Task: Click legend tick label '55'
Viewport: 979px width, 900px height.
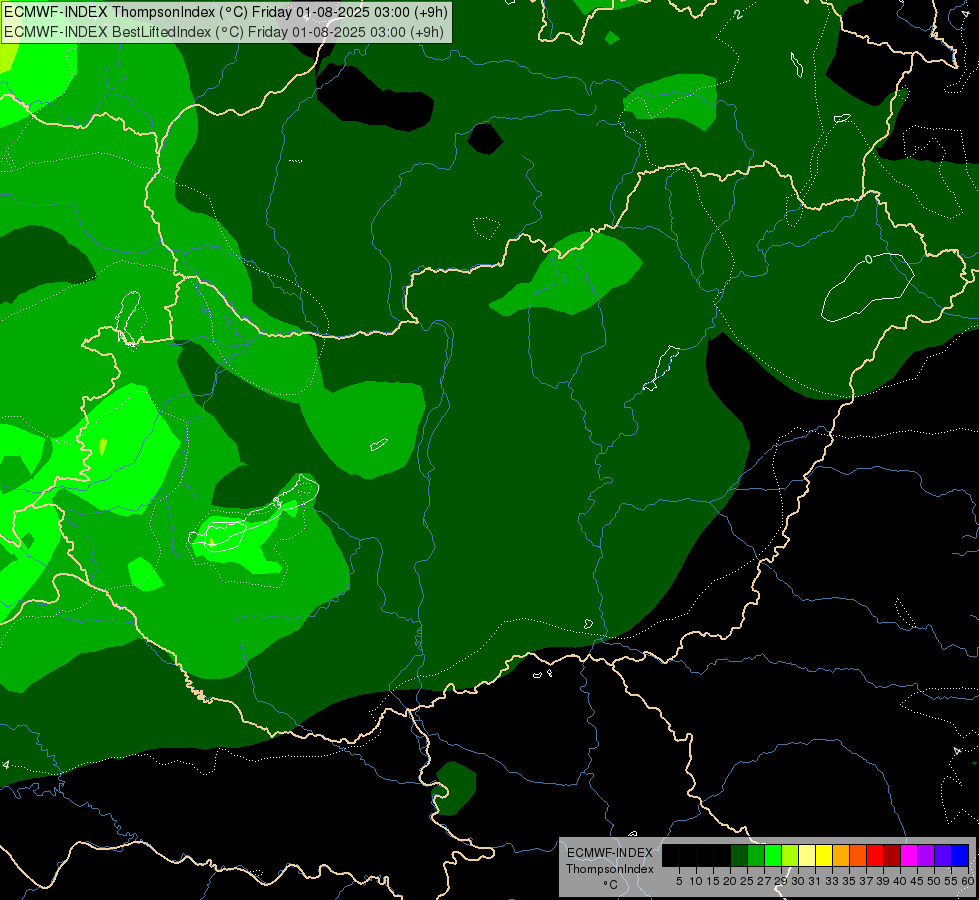Action: point(950,881)
